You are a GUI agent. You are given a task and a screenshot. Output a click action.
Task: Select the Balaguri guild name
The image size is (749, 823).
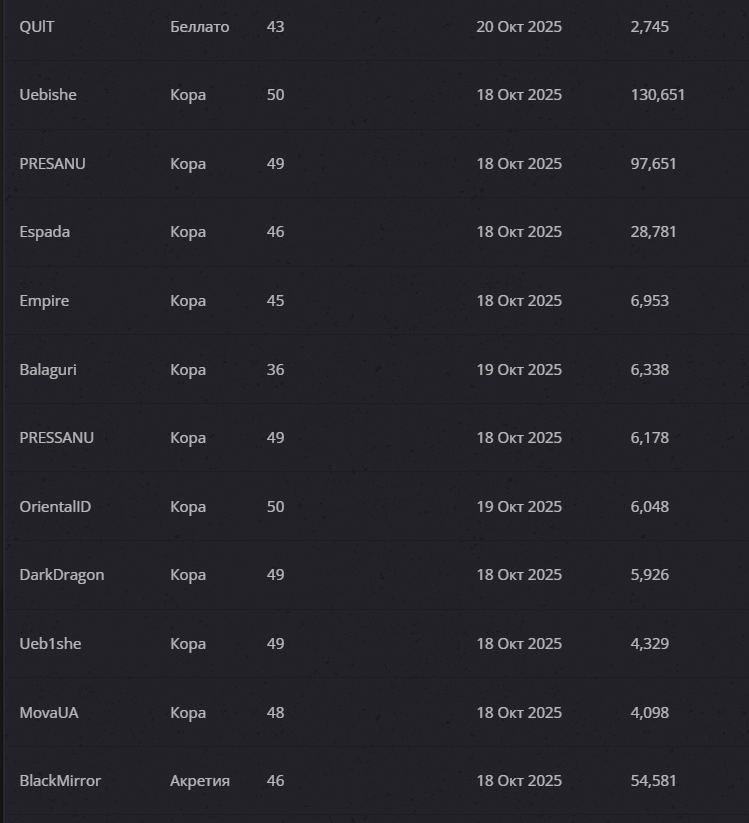pos(48,370)
